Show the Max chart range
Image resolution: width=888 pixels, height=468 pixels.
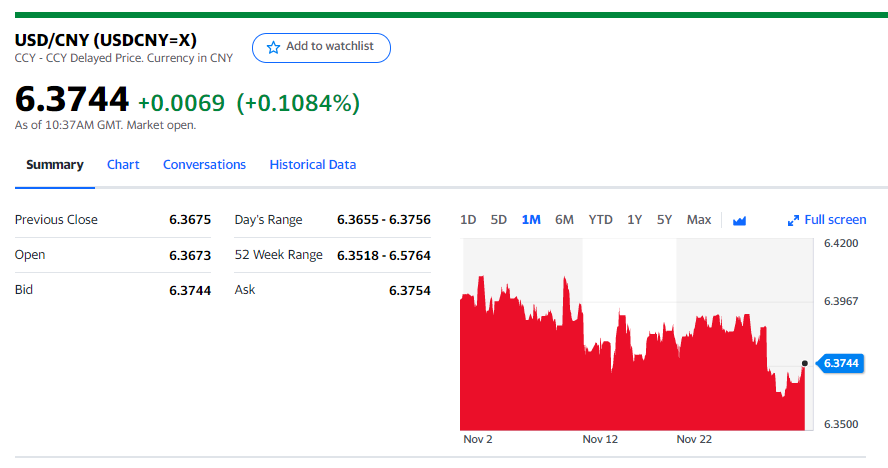[699, 220]
